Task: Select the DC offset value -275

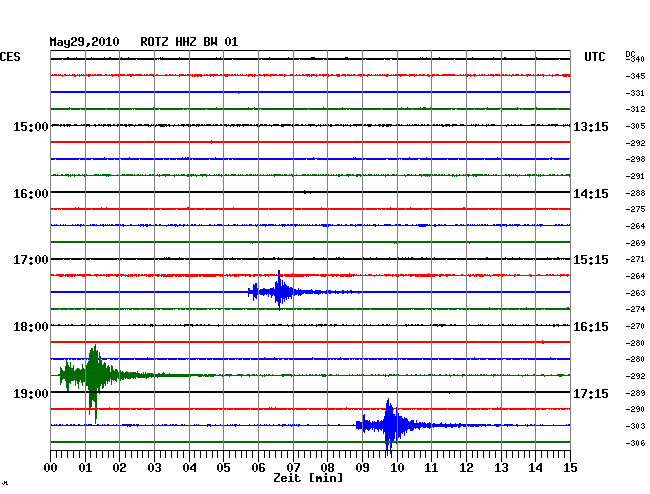Action: [635, 209]
